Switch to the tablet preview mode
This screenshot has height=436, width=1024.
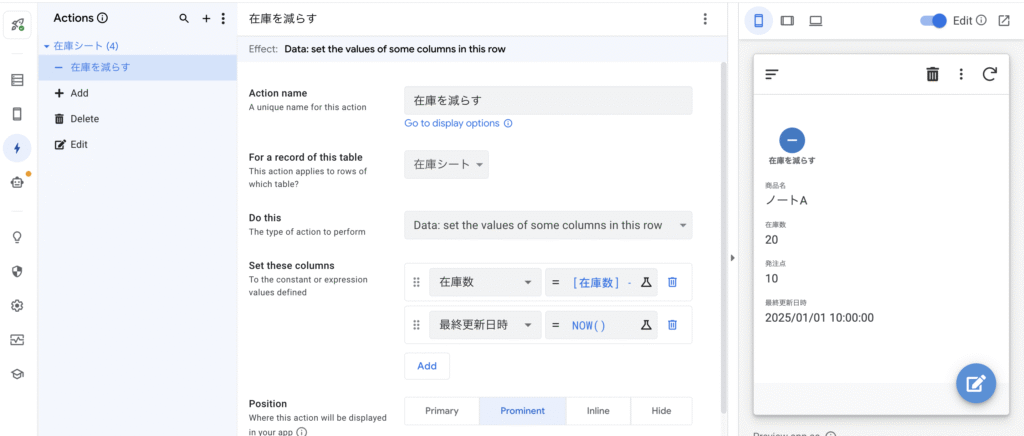[x=787, y=20]
